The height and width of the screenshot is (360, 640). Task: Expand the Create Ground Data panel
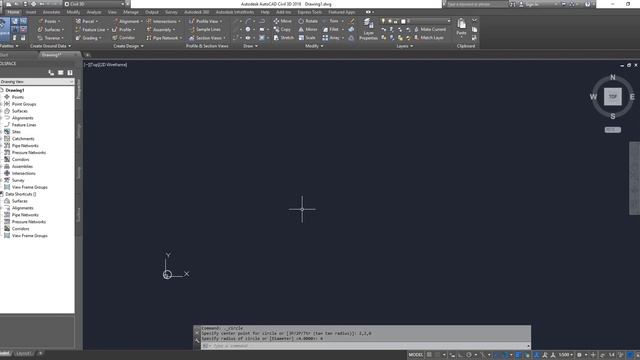(51, 46)
